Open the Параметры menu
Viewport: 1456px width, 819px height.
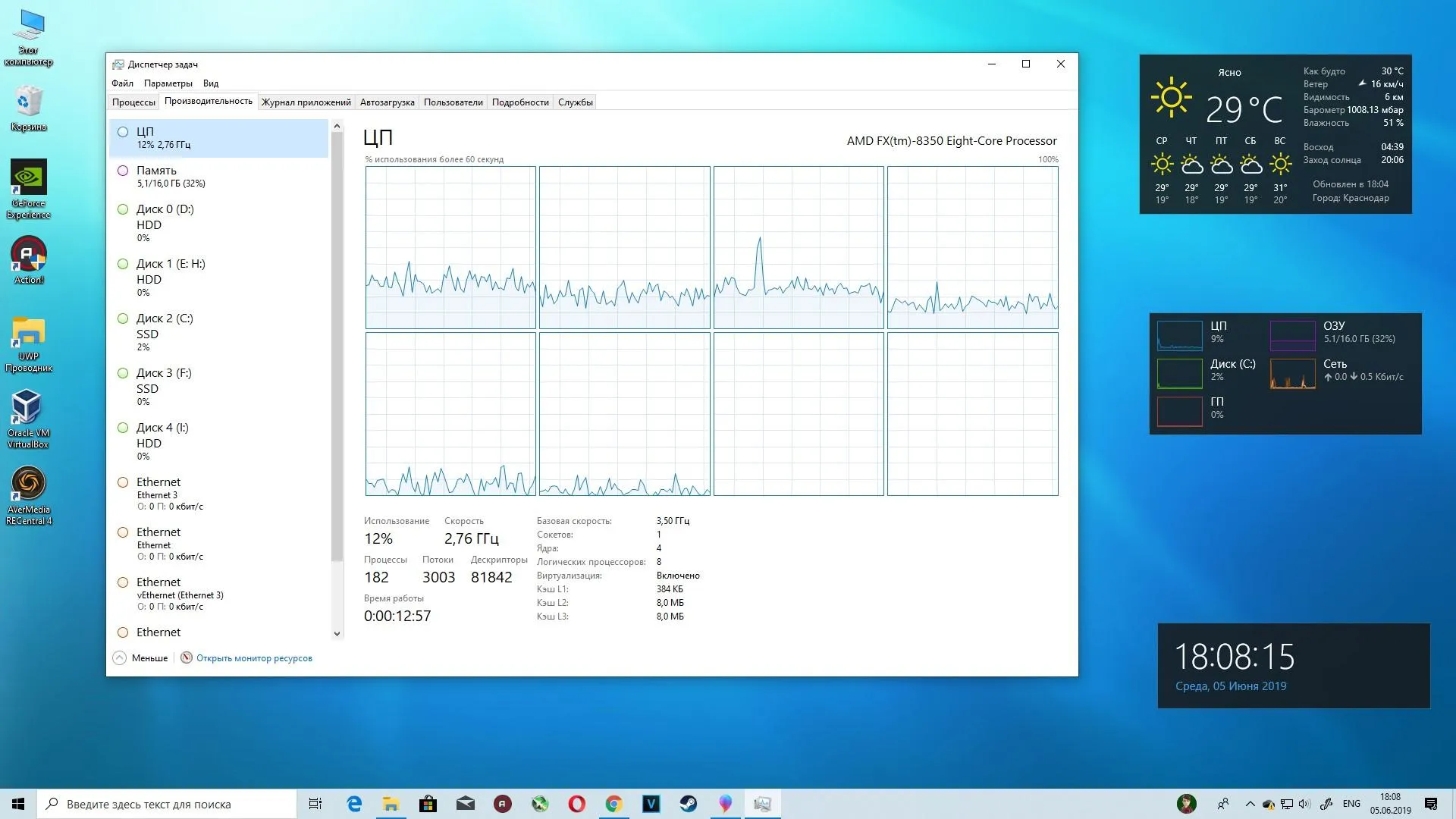[x=168, y=83]
